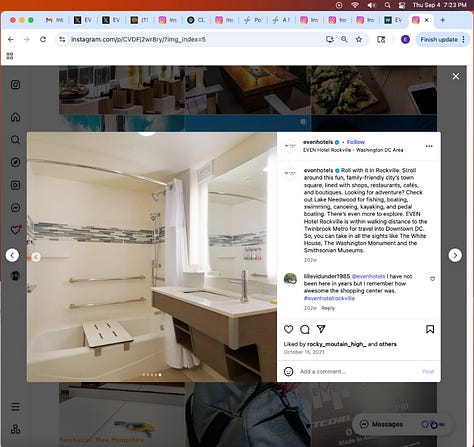Click Follow next to evenhotels
This screenshot has width=474, height=447.
[356, 142]
